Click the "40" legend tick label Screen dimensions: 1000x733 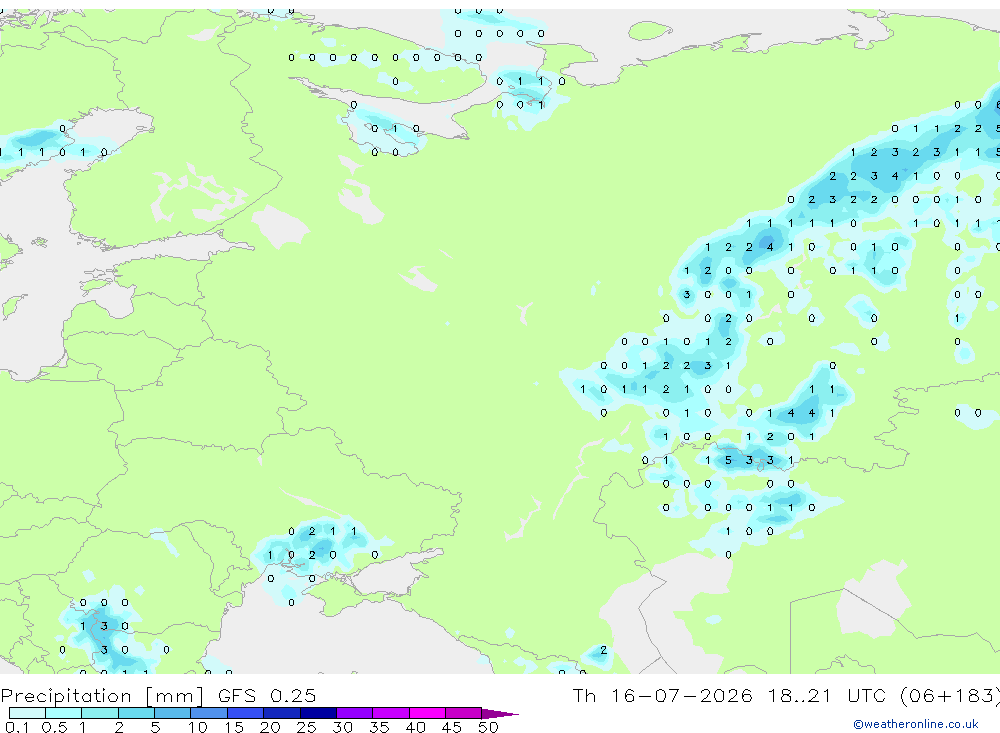click(x=415, y=727)
